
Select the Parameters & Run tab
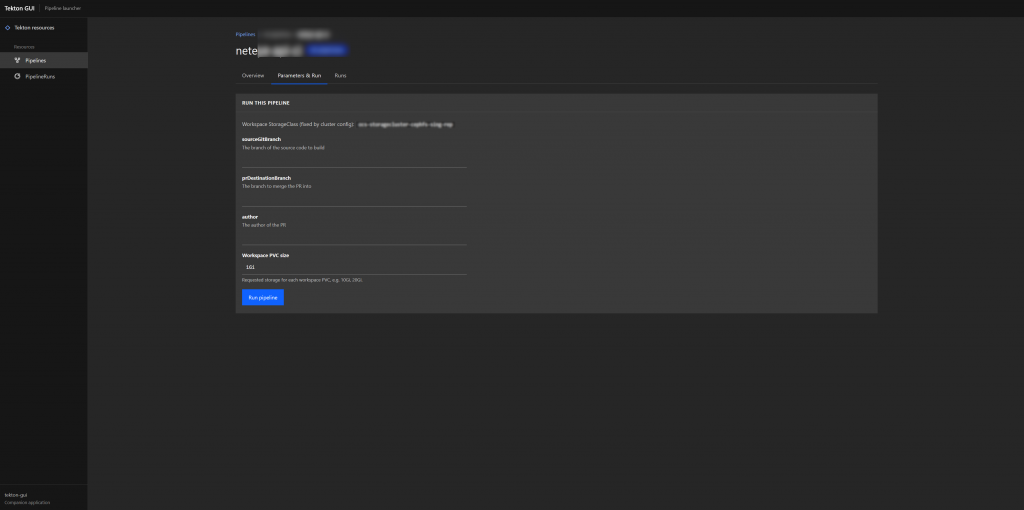pos(299,76)
